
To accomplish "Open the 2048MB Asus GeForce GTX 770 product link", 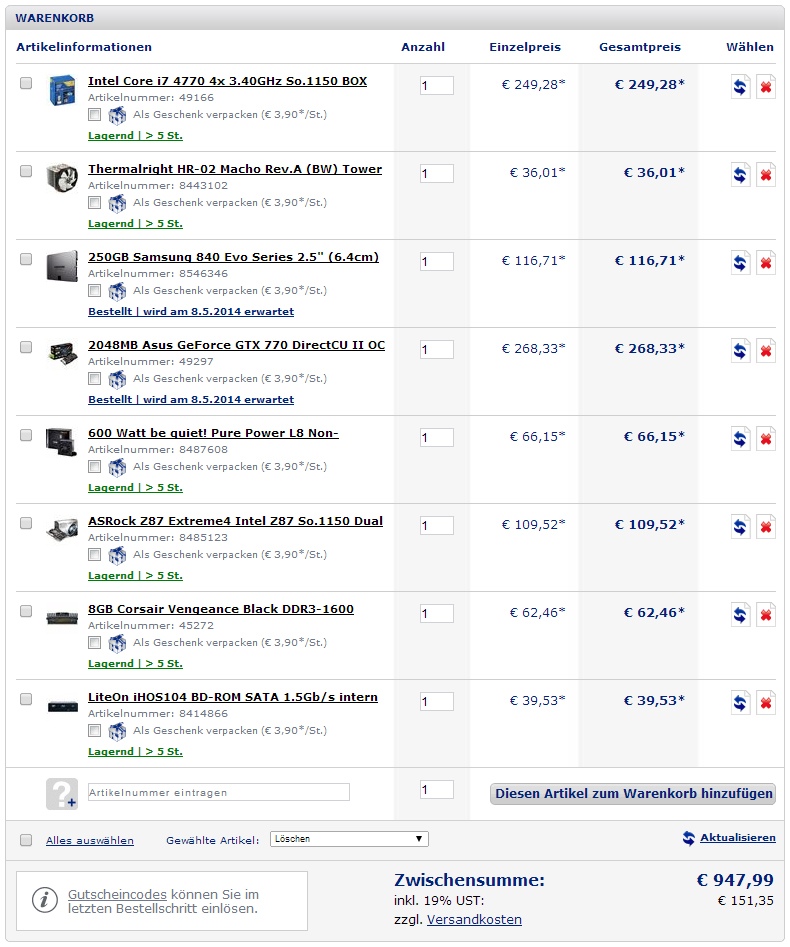I will click(x=236, y=345).
